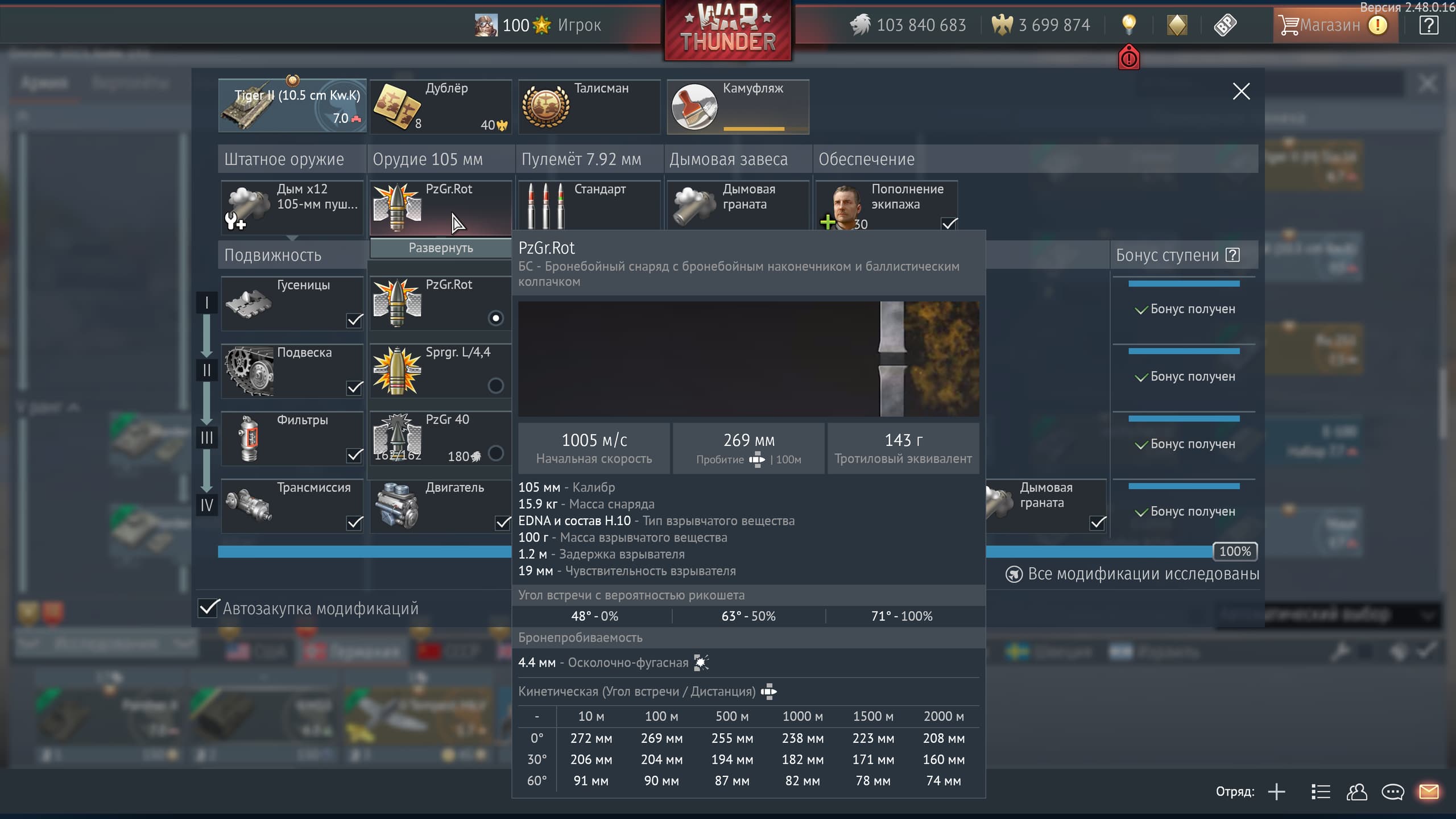Click the War Thunder logo
Screen dimensions: 1456x819
coord(728,30)
